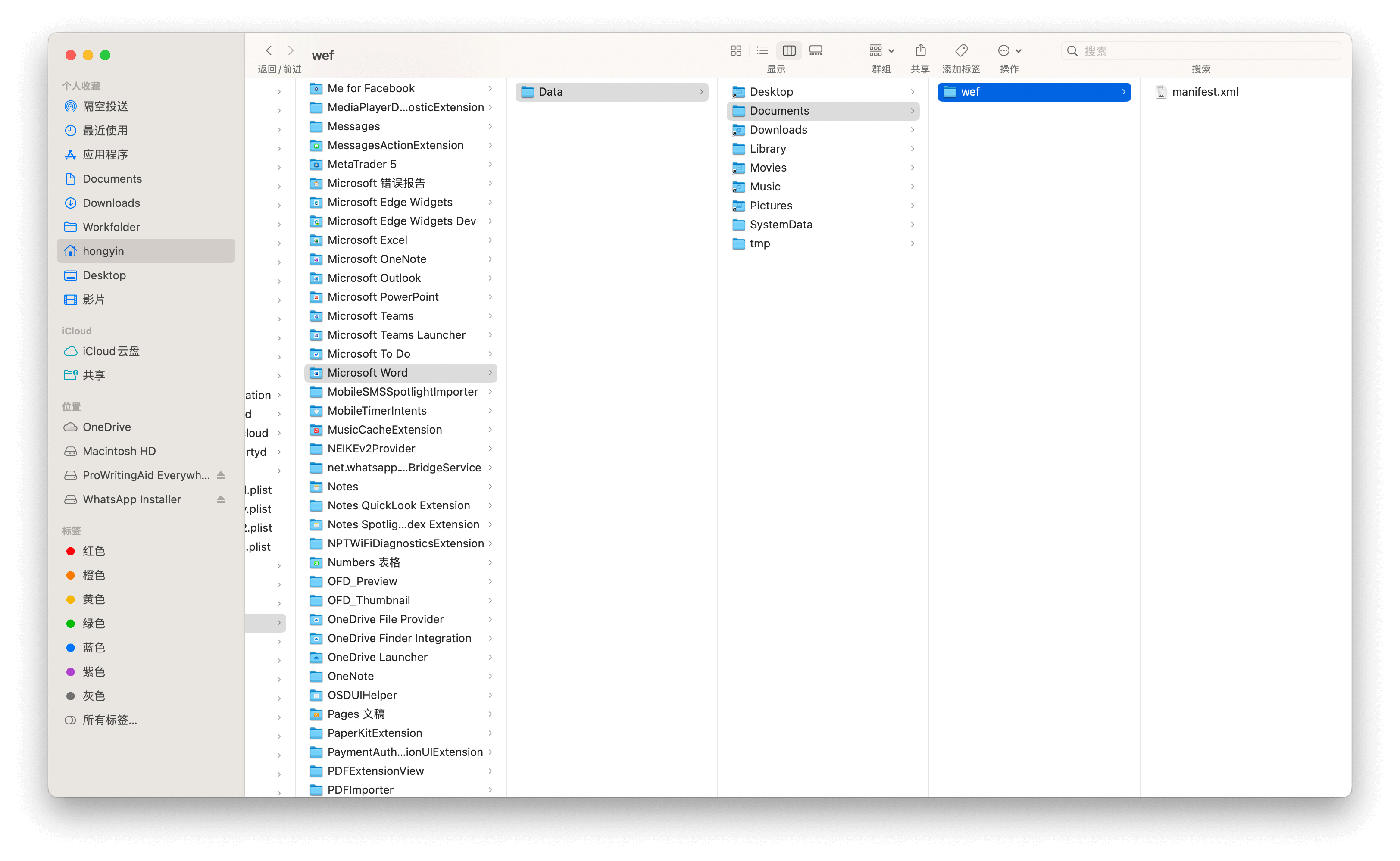
Task: Select the Library folder in the Data column
Action: pyautogui.click(x=823, y=149)
